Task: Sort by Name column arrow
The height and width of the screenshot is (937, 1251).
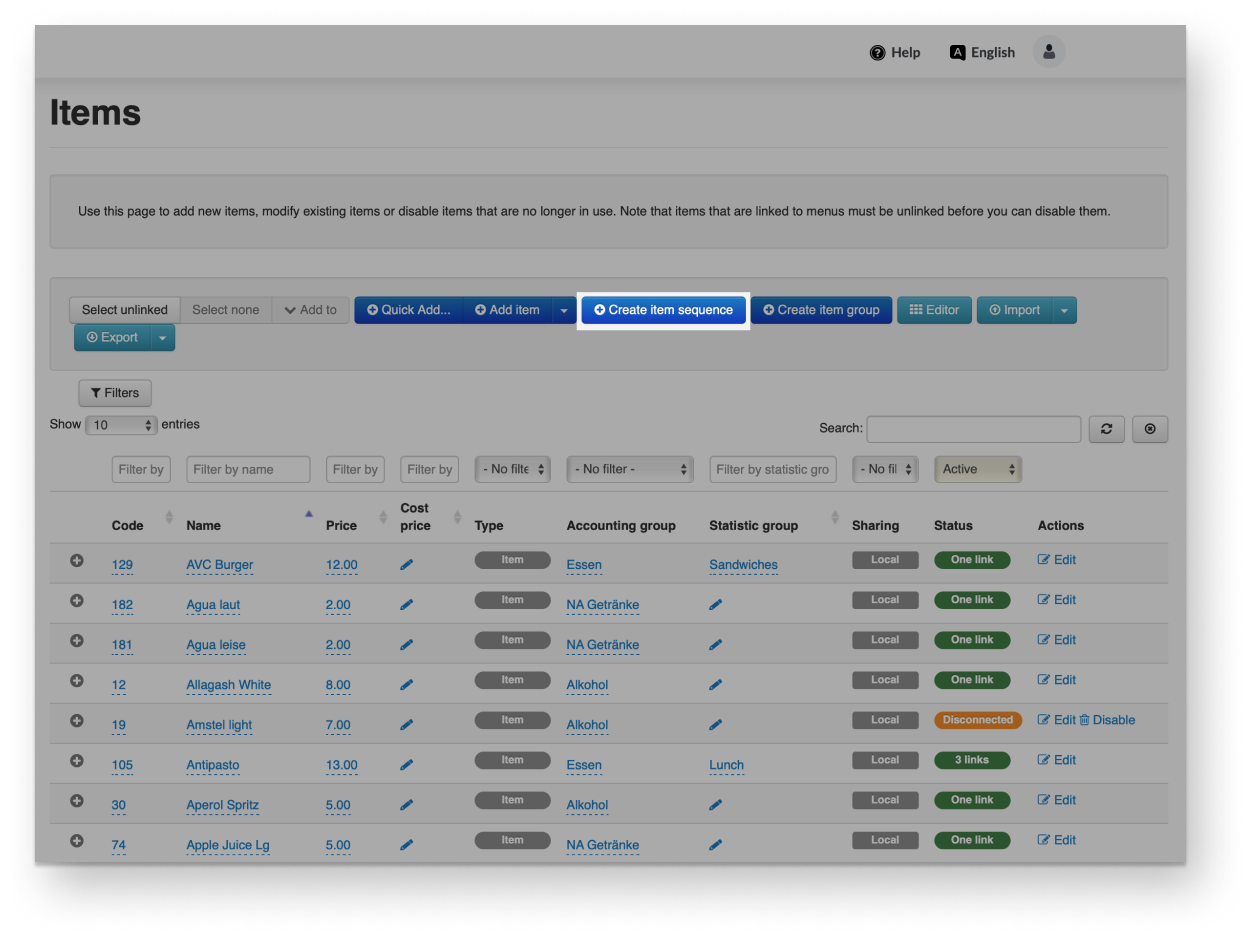Action: click(x=308, y=515)
